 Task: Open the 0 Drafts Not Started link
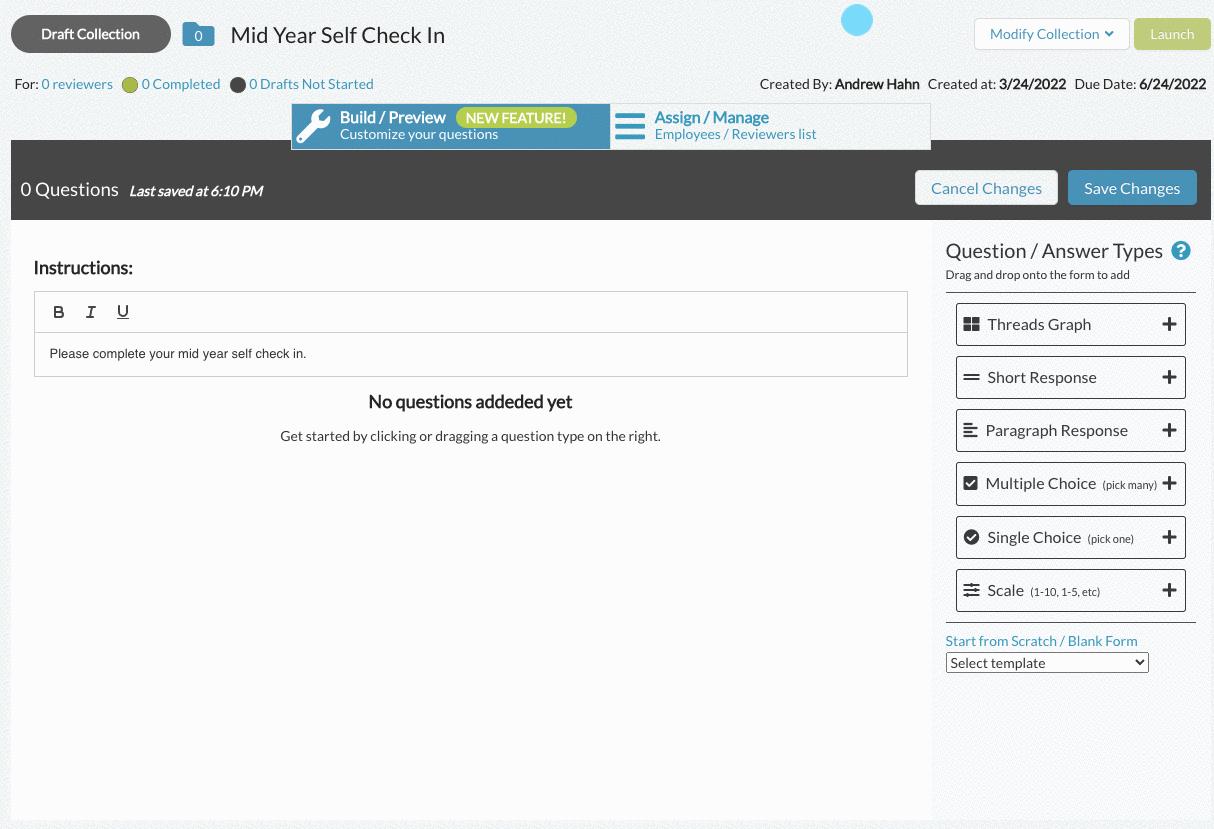coord(311,84)
